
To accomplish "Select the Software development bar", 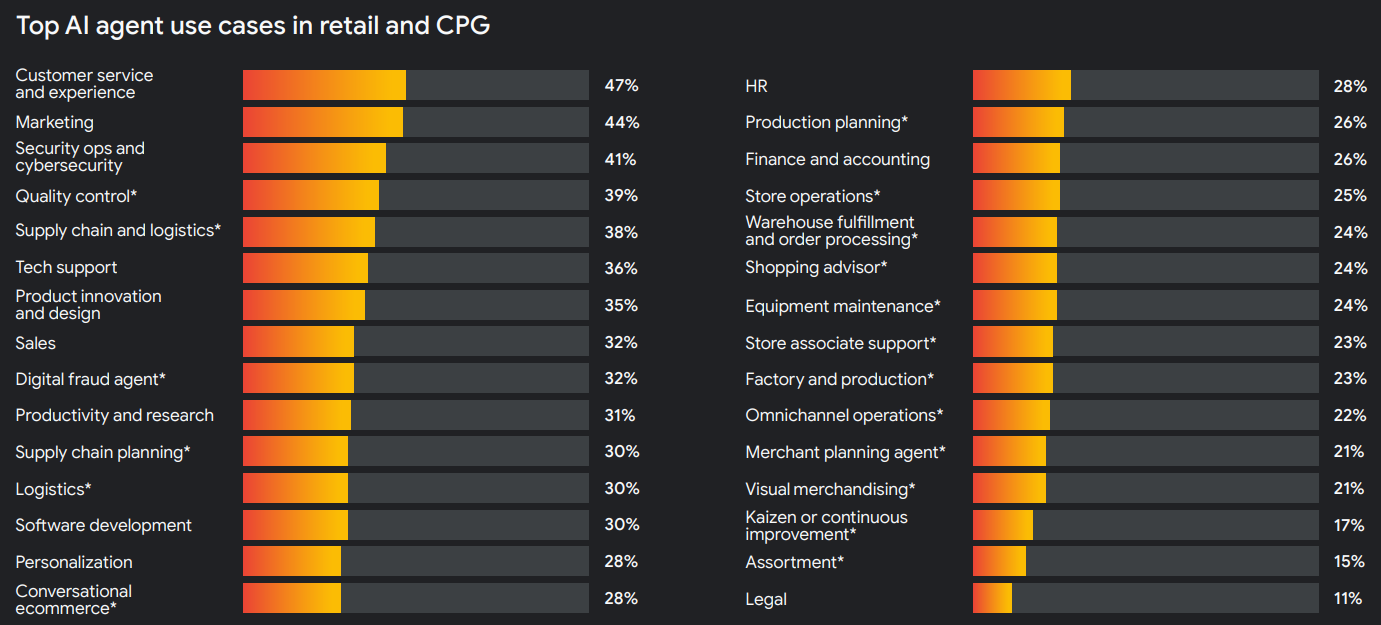I will 415,525.
